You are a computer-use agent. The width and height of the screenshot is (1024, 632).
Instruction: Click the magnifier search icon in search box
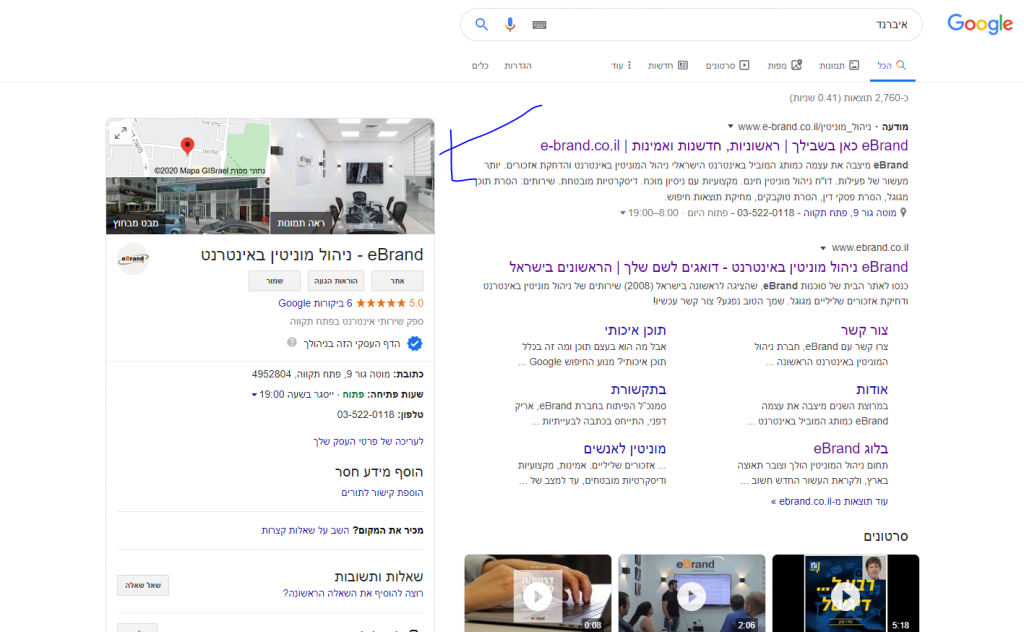click(481, 24)
